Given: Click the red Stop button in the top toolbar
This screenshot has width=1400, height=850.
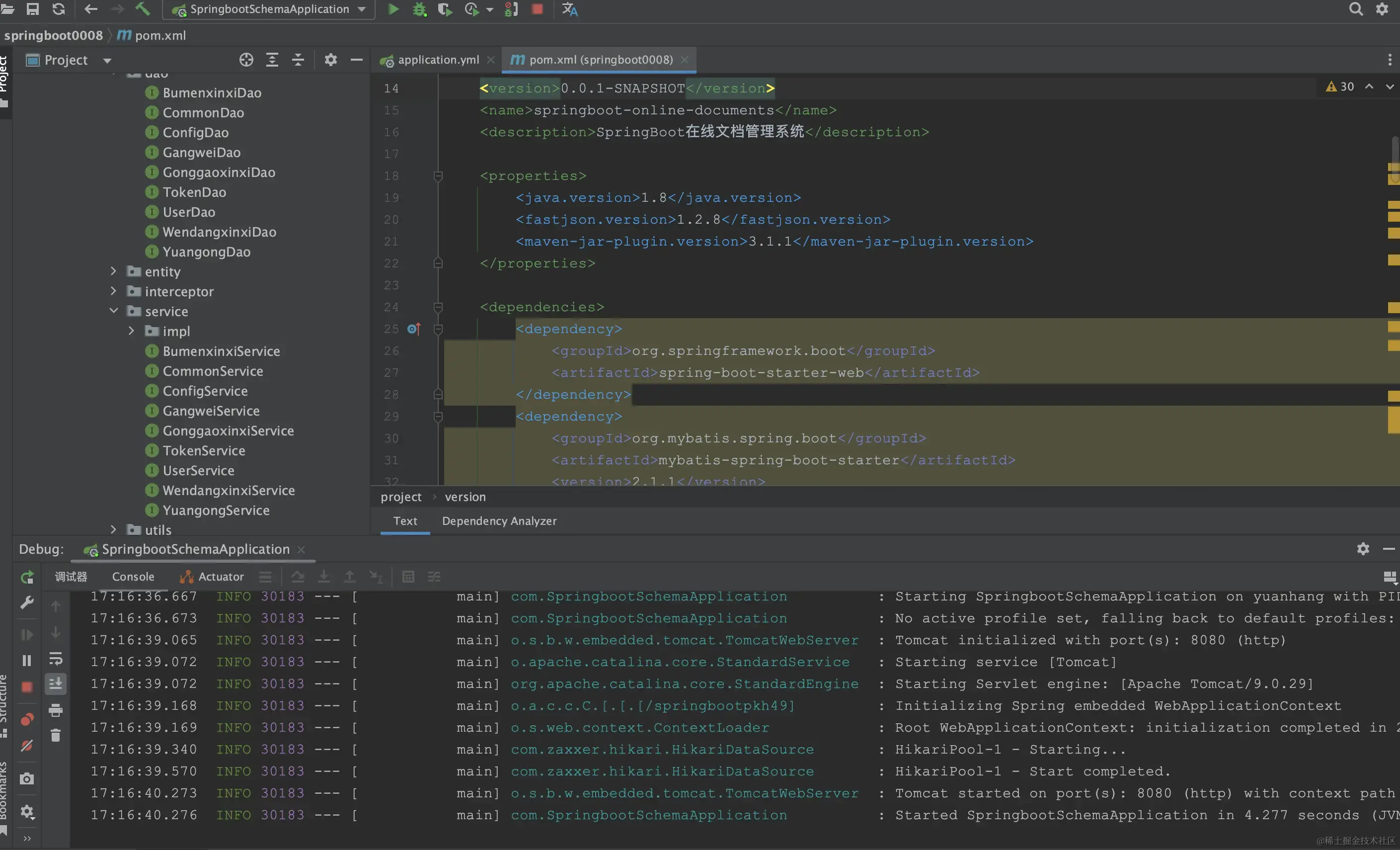Looking at the screenshot, I should point(537,9).
